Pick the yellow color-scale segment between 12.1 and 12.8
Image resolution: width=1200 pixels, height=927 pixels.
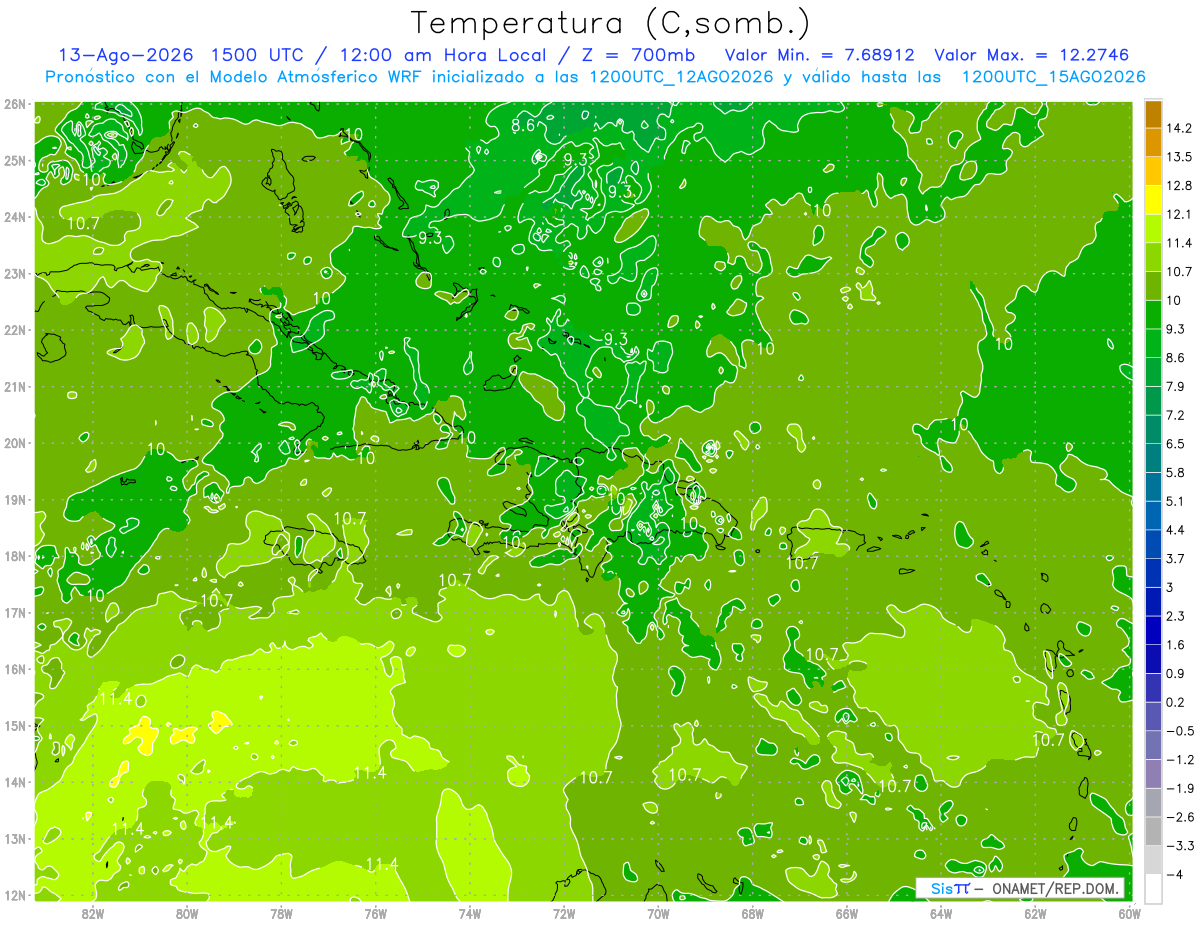pos(1152,200)
